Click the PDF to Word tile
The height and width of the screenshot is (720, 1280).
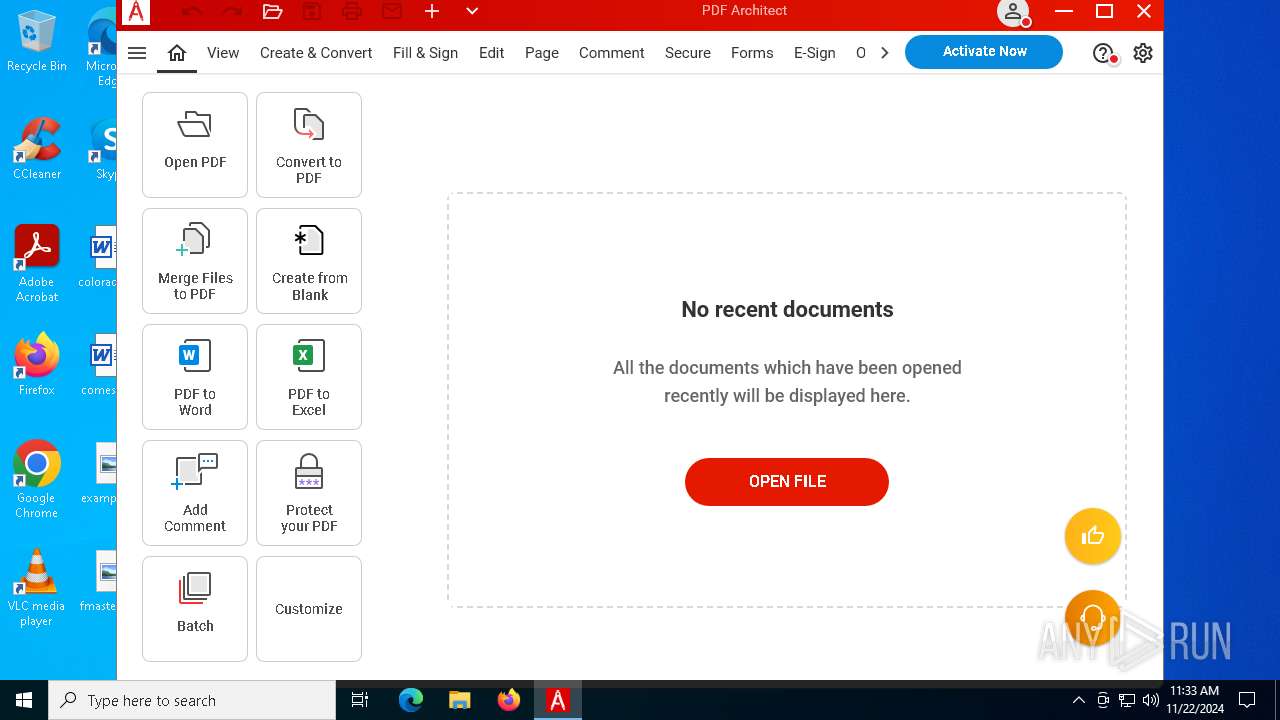point(195,377)
